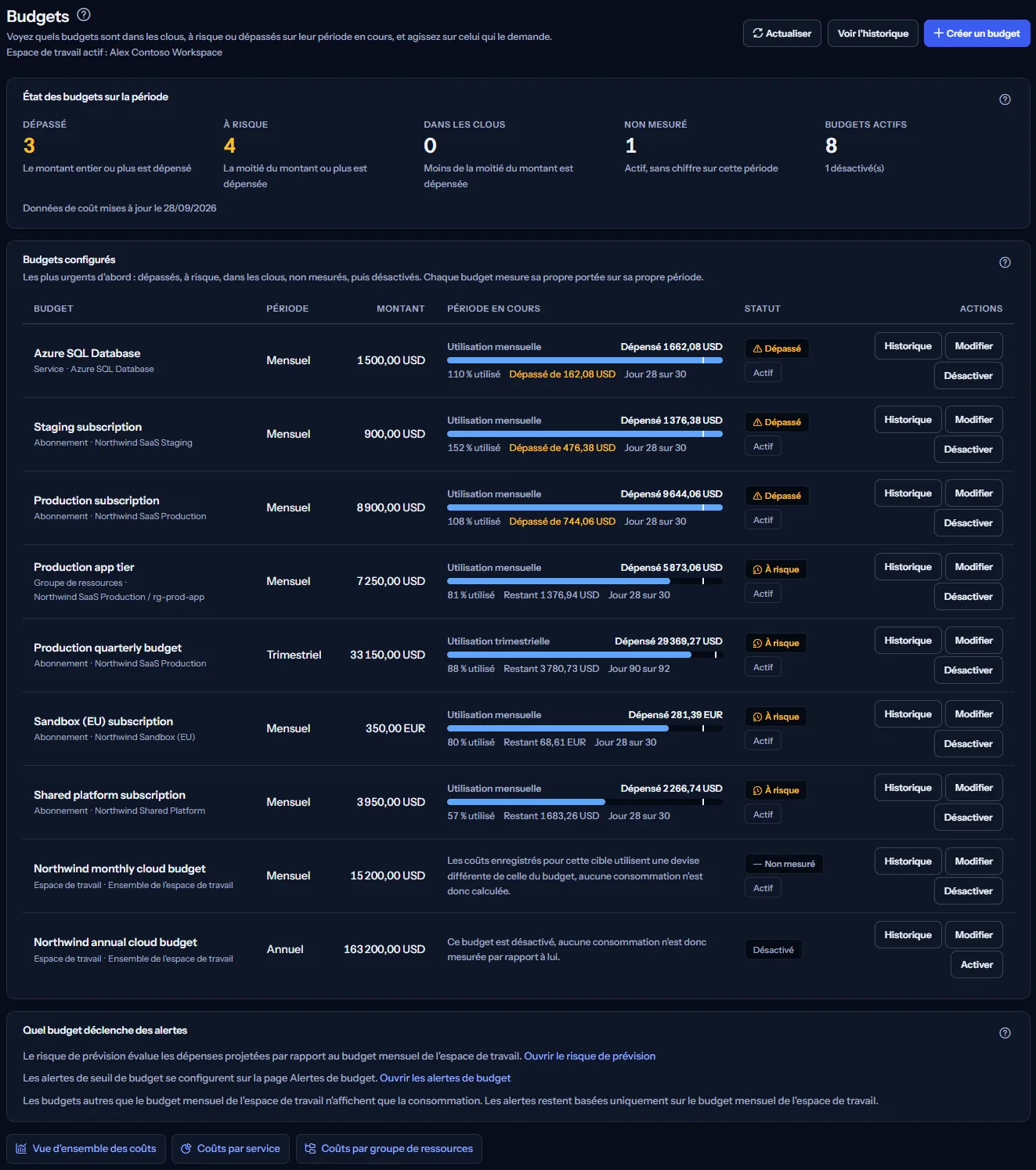Screen dimensions: 1036x1170
Task: Modify the Staging subscription budget
Action: coord(973,420)
